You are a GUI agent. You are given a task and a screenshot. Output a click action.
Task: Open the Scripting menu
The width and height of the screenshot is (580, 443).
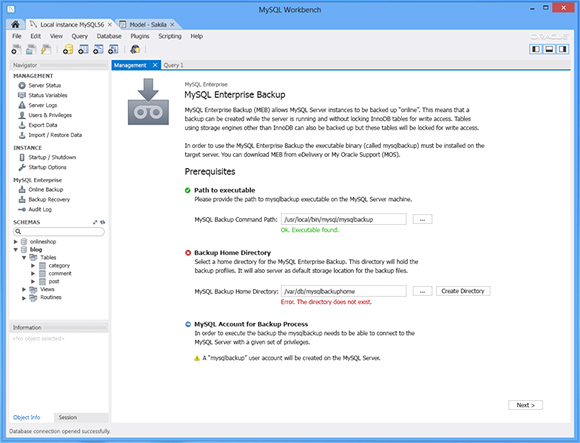coord(170,36)
